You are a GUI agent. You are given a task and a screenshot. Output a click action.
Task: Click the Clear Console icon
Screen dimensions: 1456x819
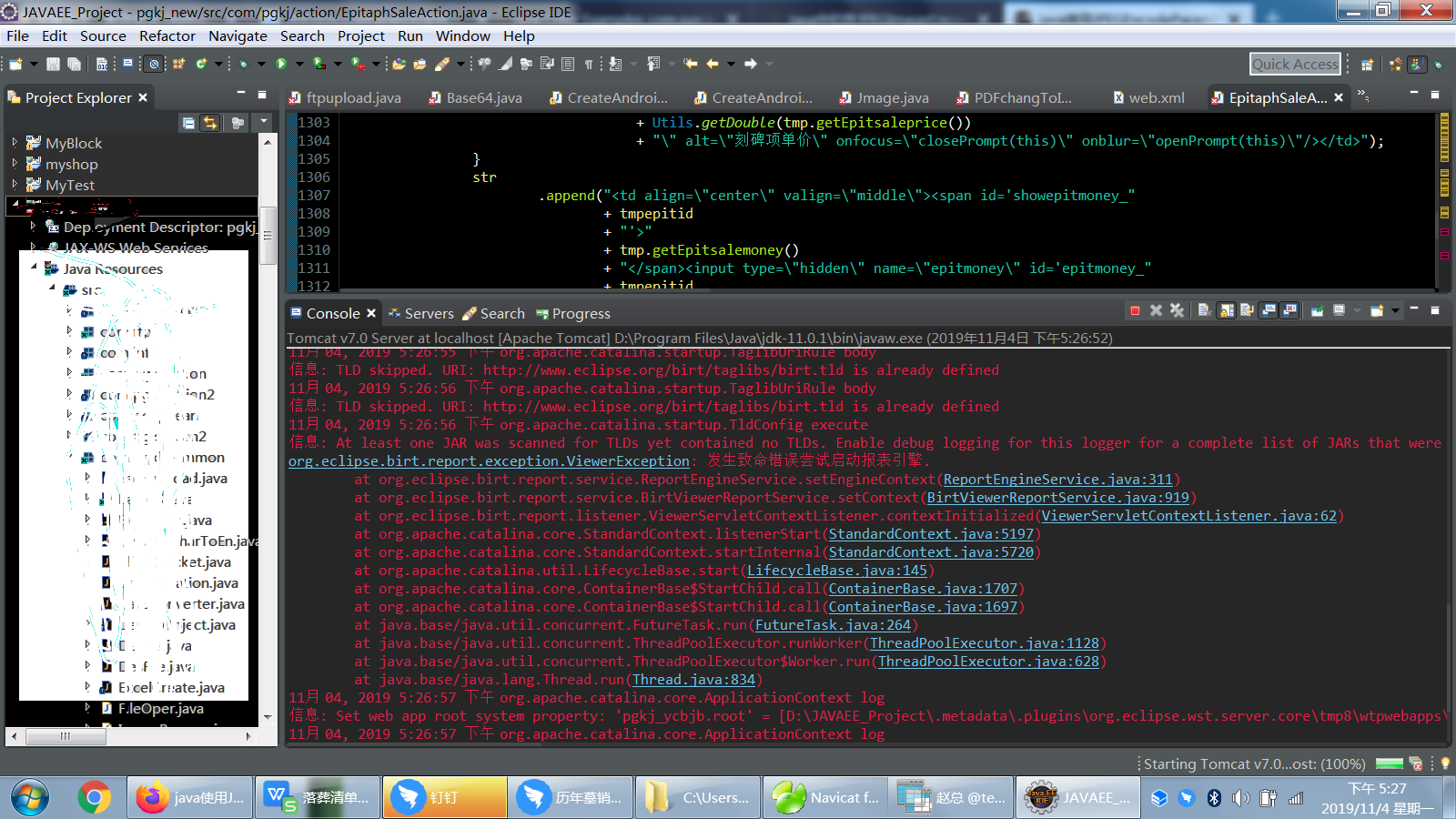click(1204, 311)
